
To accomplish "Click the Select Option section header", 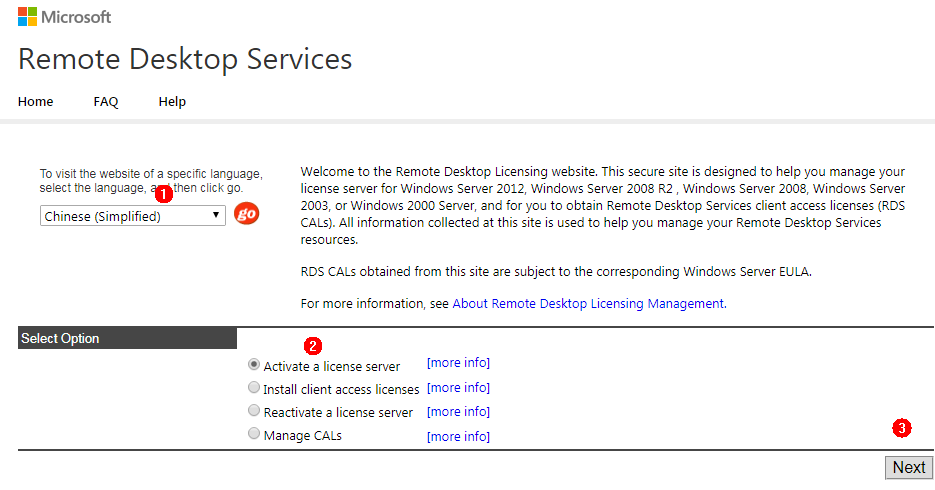I will click(x=127, y=338).
